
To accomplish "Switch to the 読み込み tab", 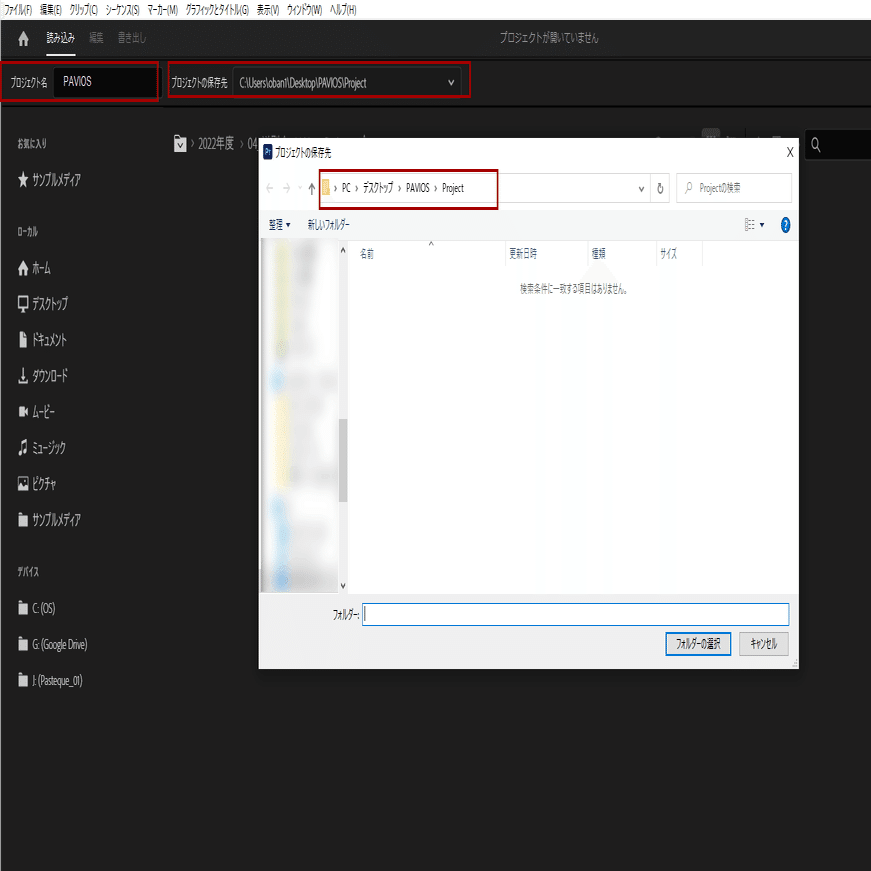I will pyautogui.click(x=61, y=38).
